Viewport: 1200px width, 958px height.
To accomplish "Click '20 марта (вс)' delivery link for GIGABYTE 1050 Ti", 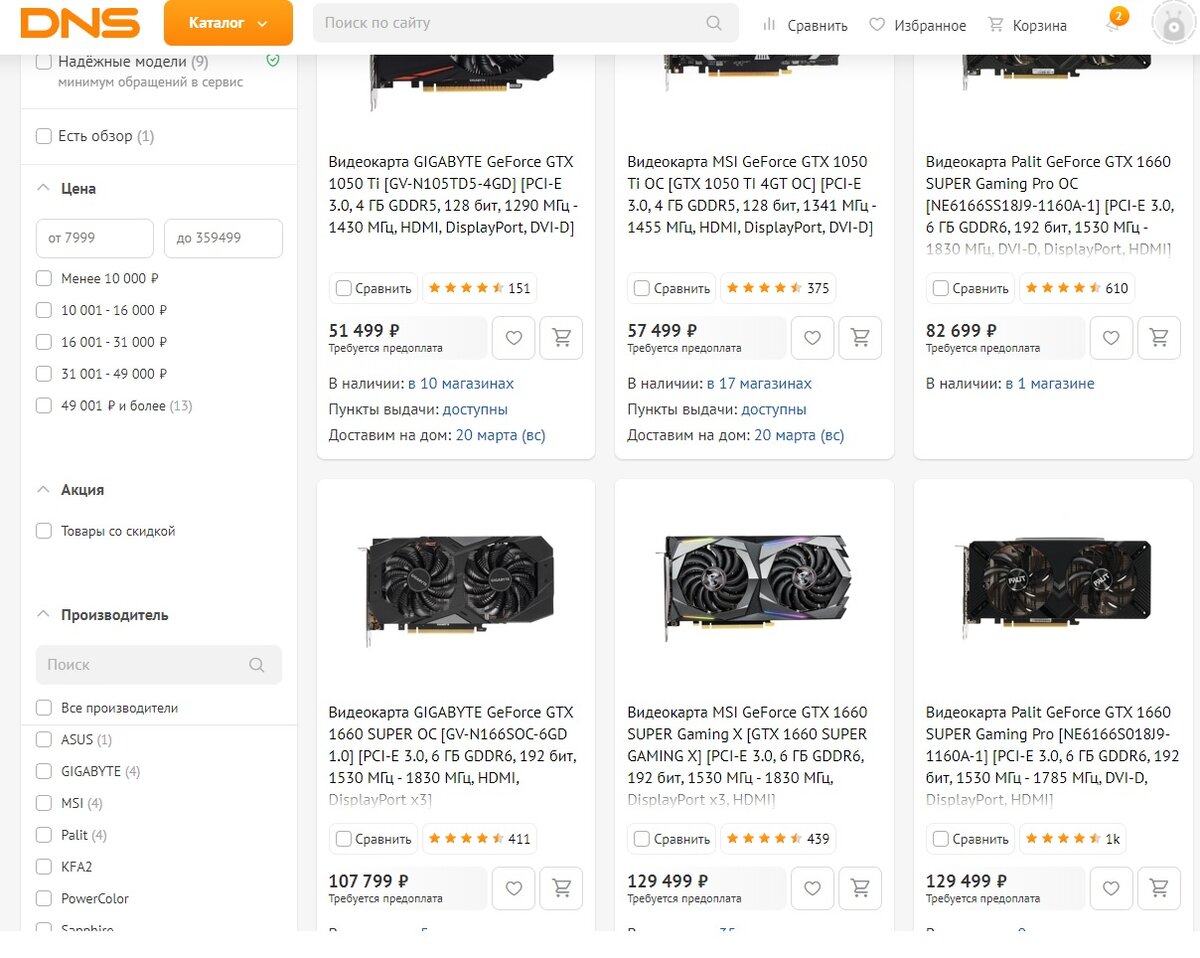I will coord(501,436).
